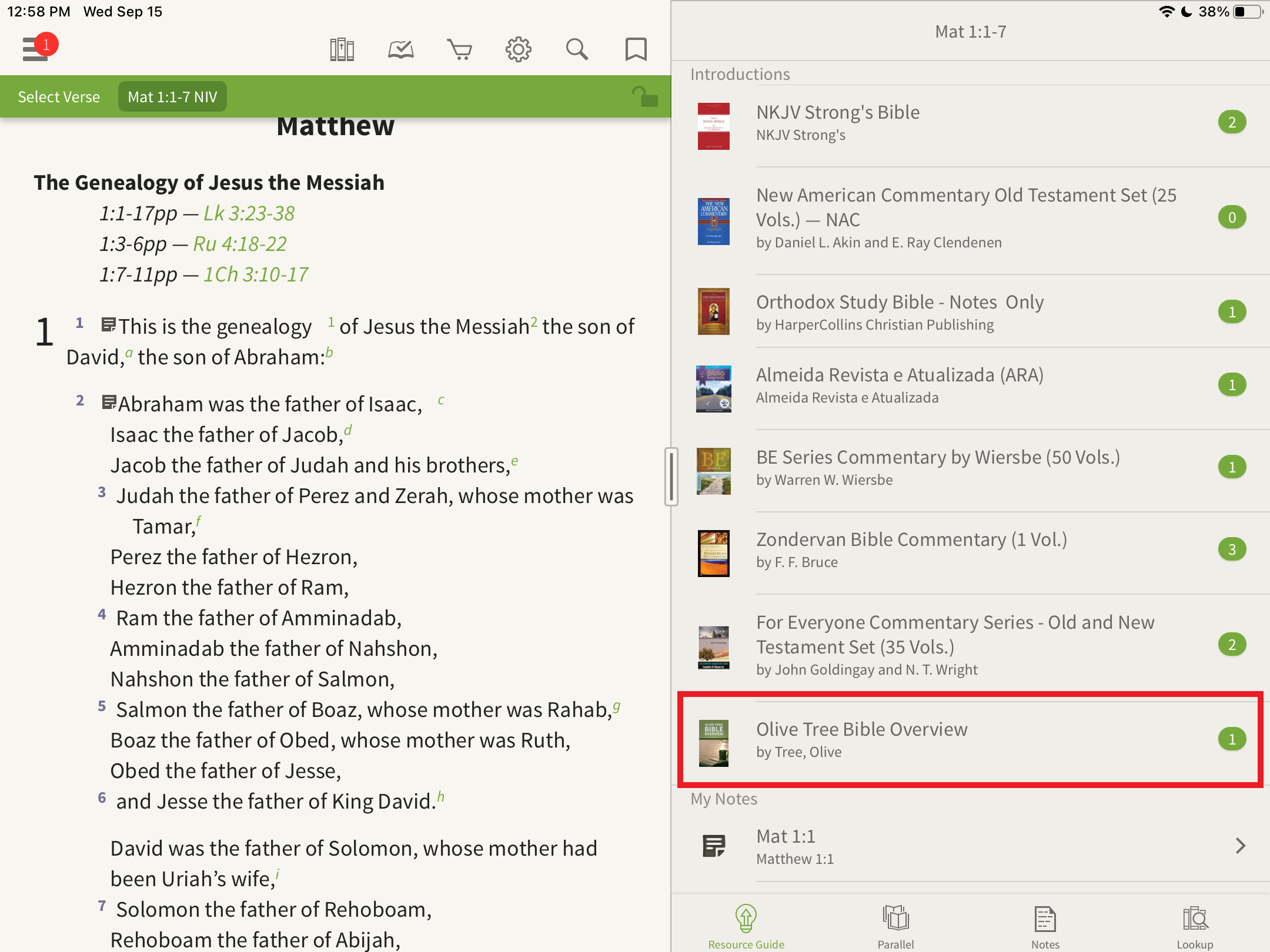1270x952 pixels.
Task: Tap footnote f after Tamar
Action: click(199, 521)
